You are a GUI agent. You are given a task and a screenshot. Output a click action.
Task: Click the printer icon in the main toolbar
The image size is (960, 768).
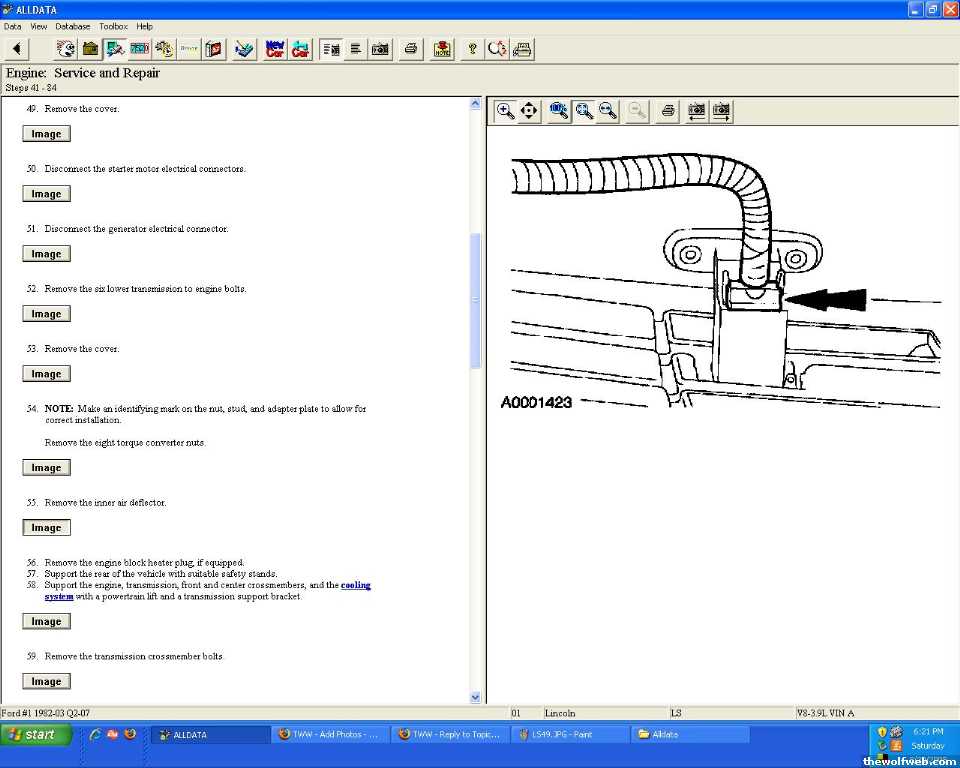[410, 48]
